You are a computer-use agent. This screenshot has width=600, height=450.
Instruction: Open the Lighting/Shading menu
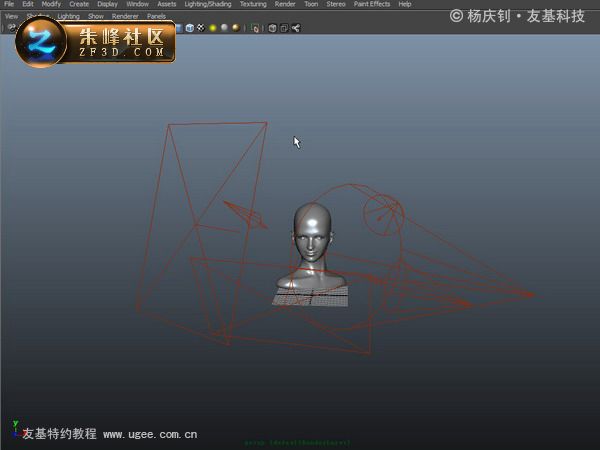(208, 4)
